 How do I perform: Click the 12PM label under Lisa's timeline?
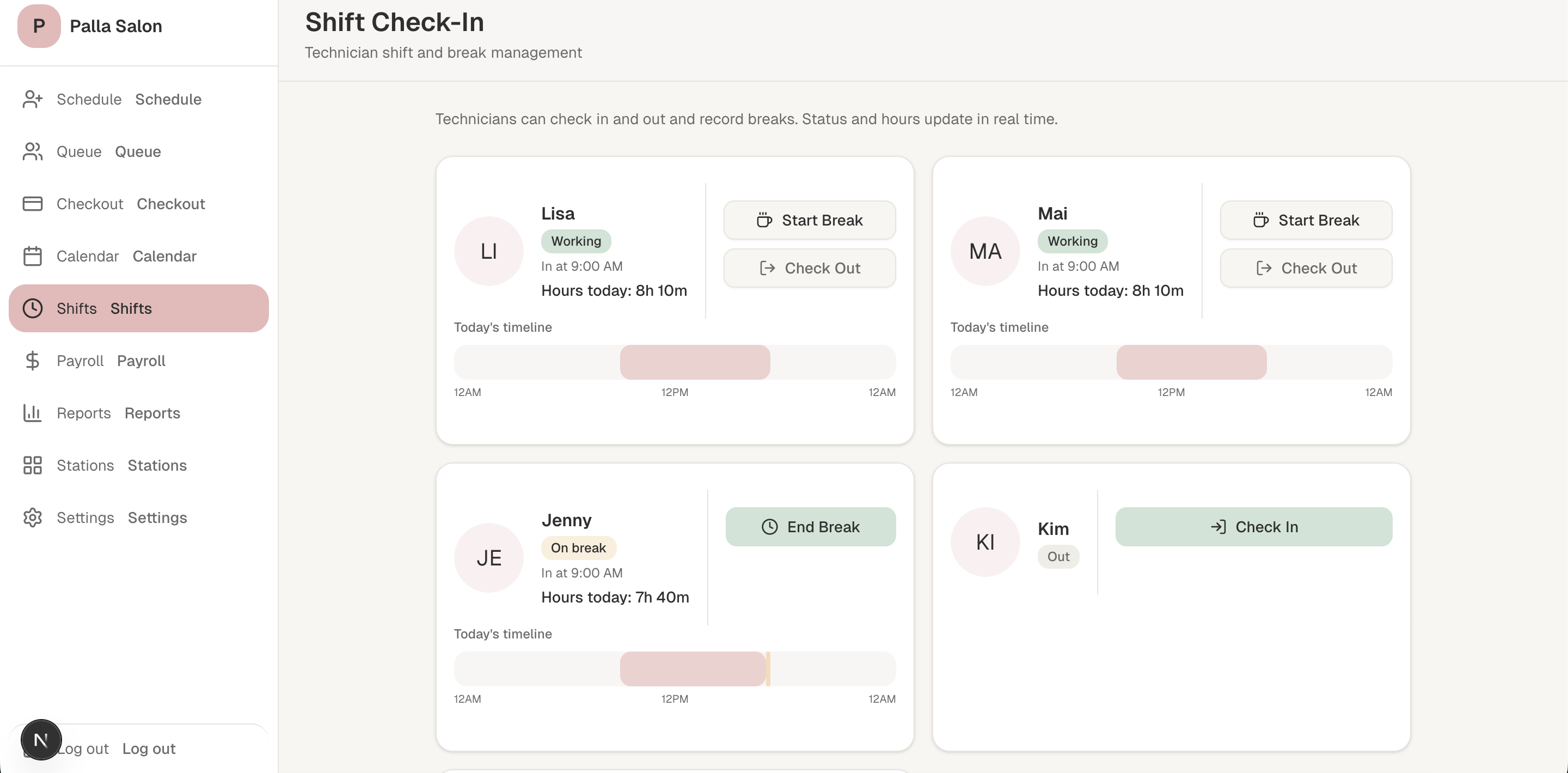pos(675,392)
